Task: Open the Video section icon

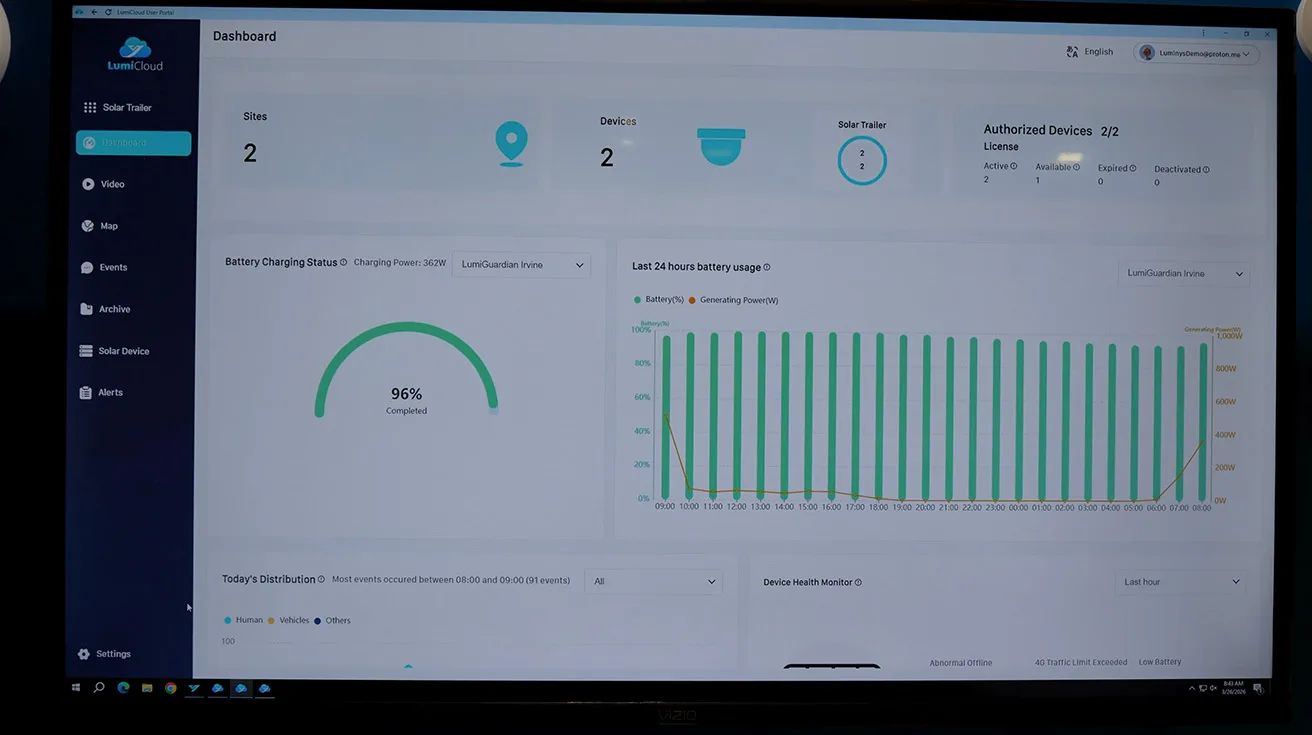Action: 88,184
